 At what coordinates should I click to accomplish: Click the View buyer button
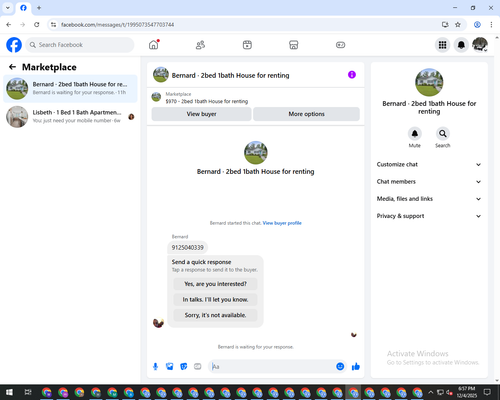click(201, 114)
